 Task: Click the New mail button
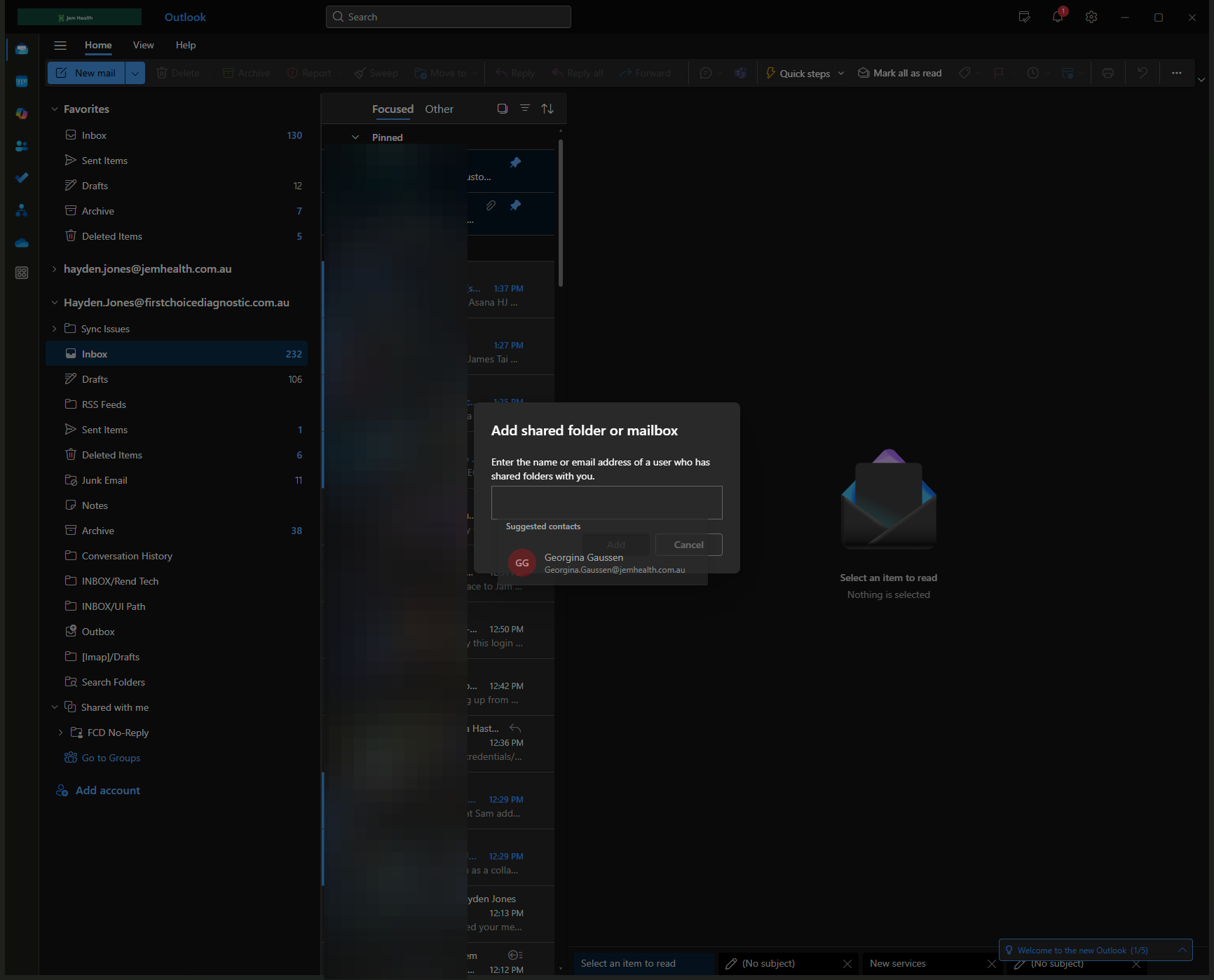coord(86,73)
